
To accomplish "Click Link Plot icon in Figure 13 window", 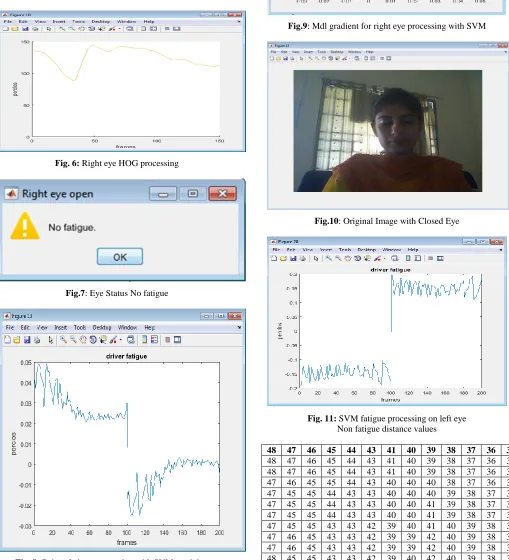I will [x=131, y=340].
